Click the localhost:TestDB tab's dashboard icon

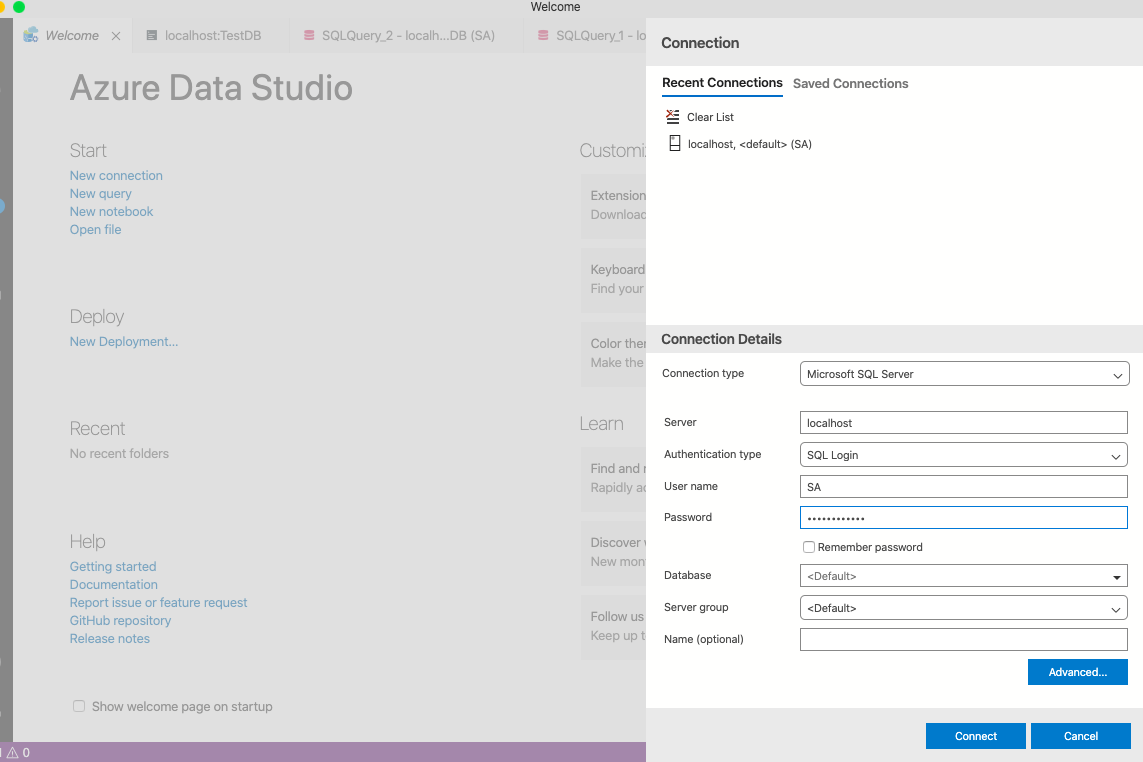click(x=152, y=36)
